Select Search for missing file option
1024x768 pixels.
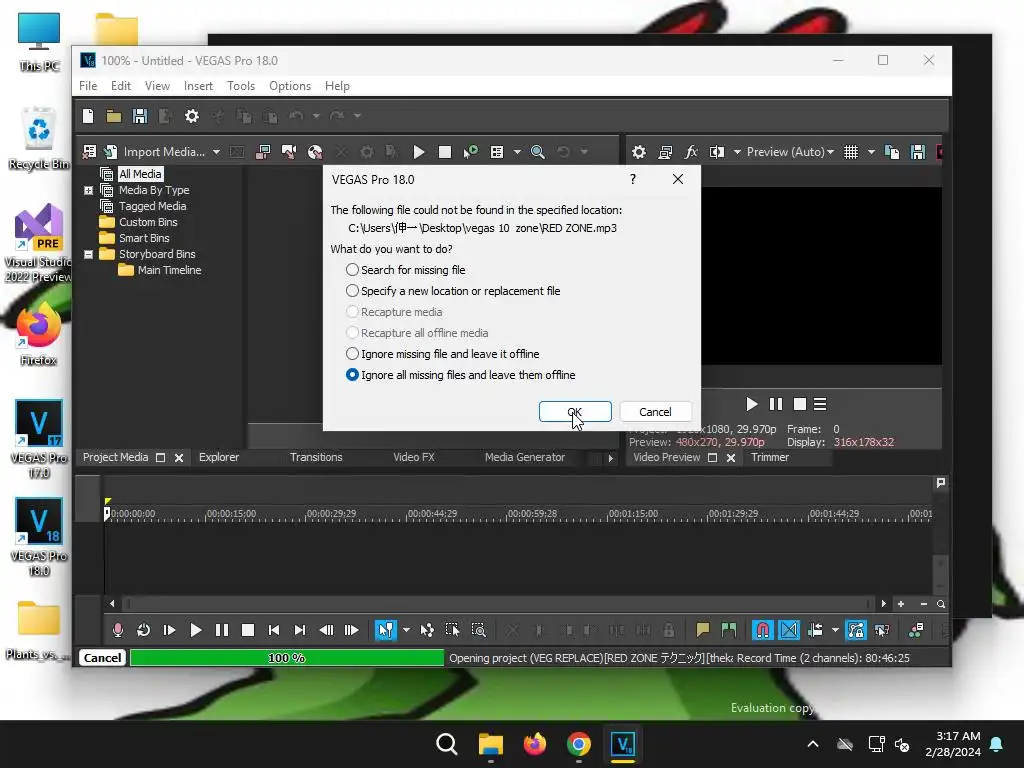406,270
